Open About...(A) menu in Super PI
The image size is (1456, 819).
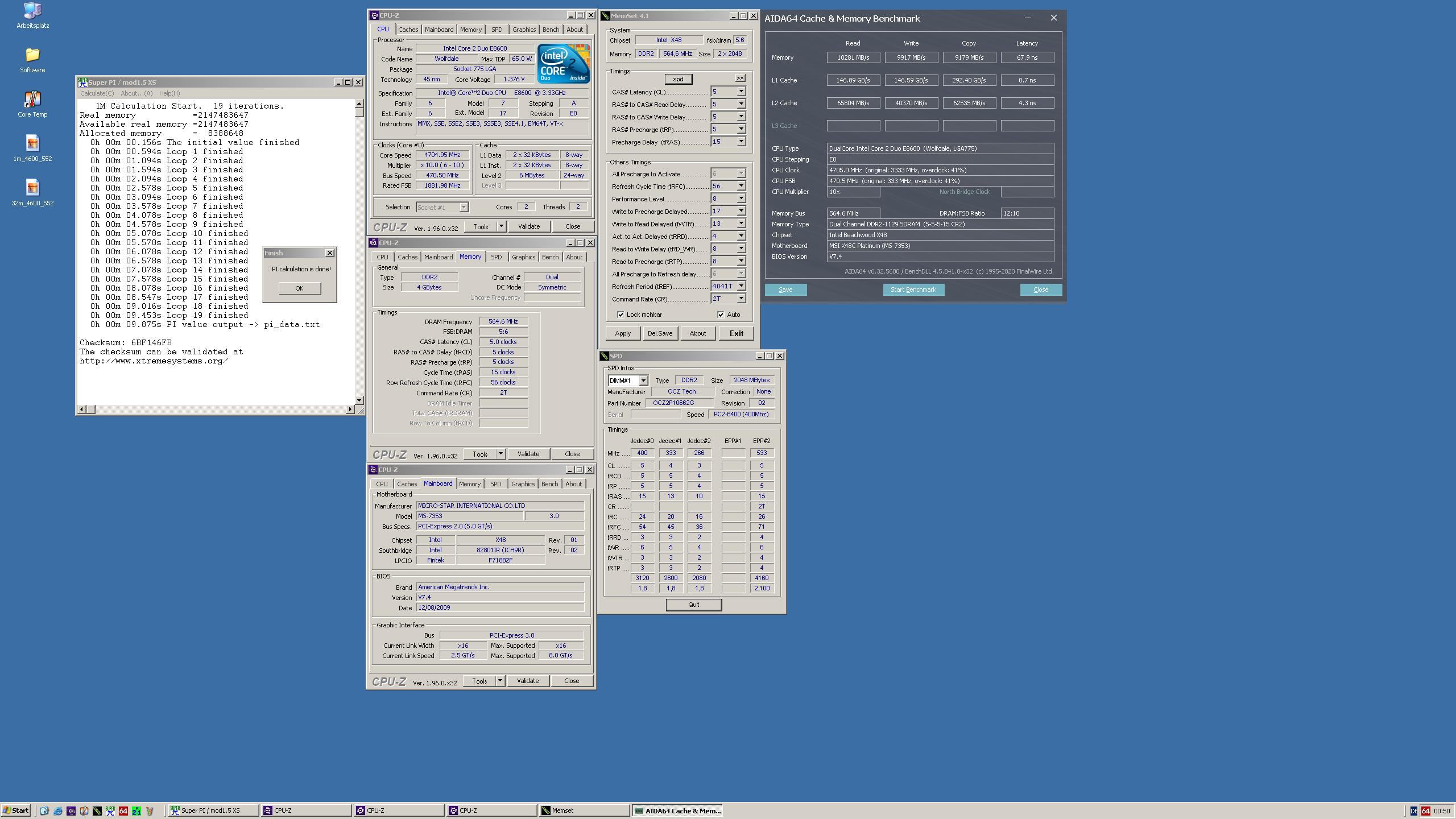pyautogui.click(x=136, y=93)
